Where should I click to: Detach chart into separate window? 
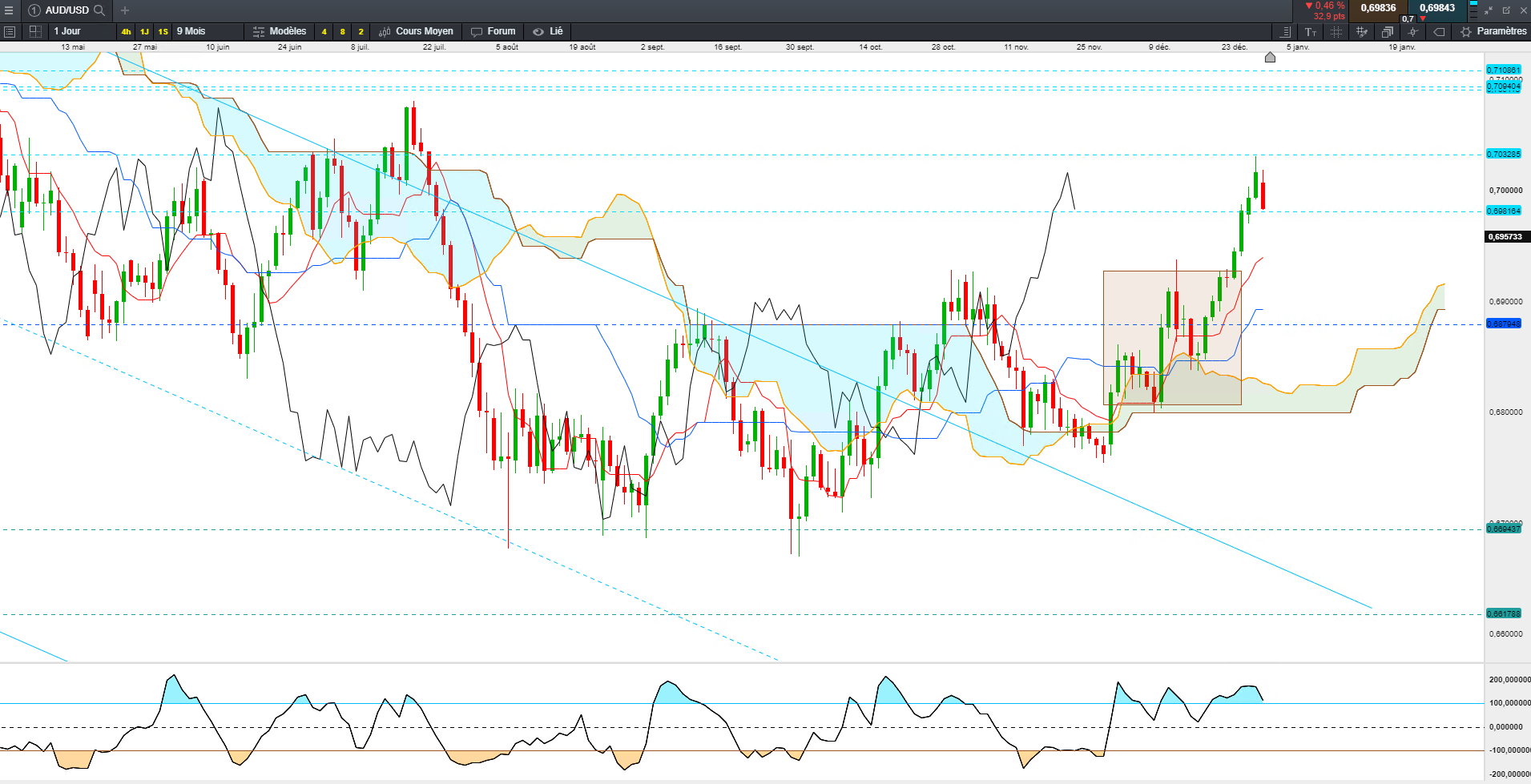coord(1506,10)
